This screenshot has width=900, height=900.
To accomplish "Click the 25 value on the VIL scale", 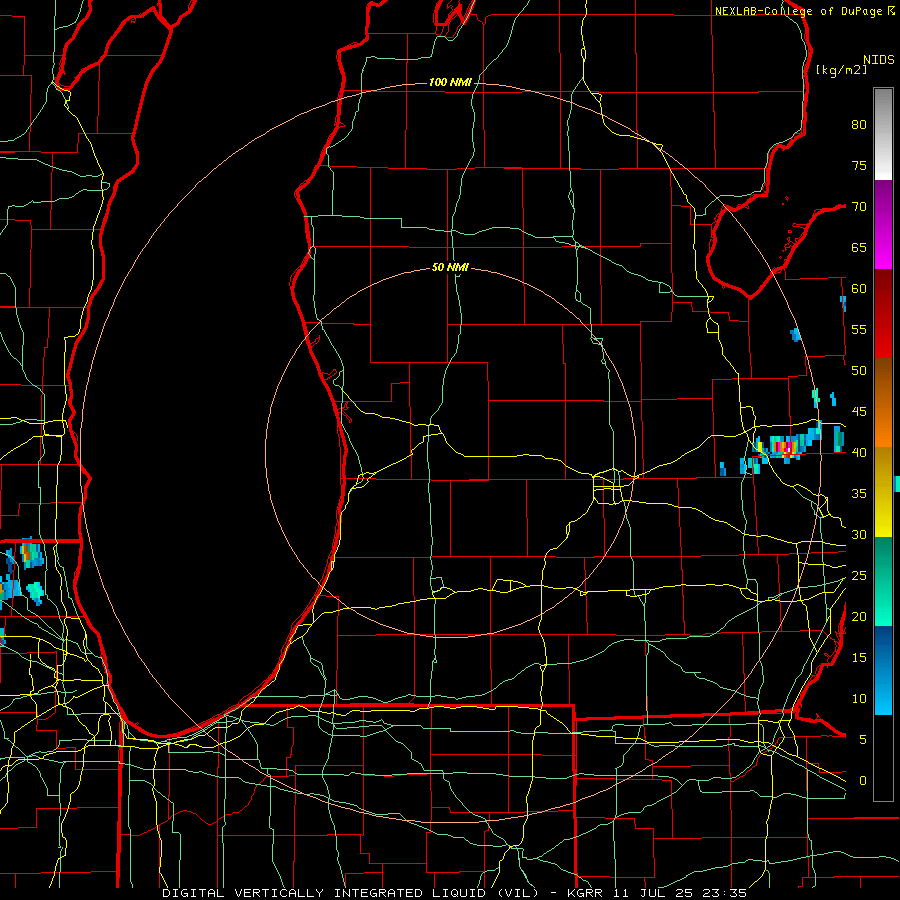I will [859, 575].
